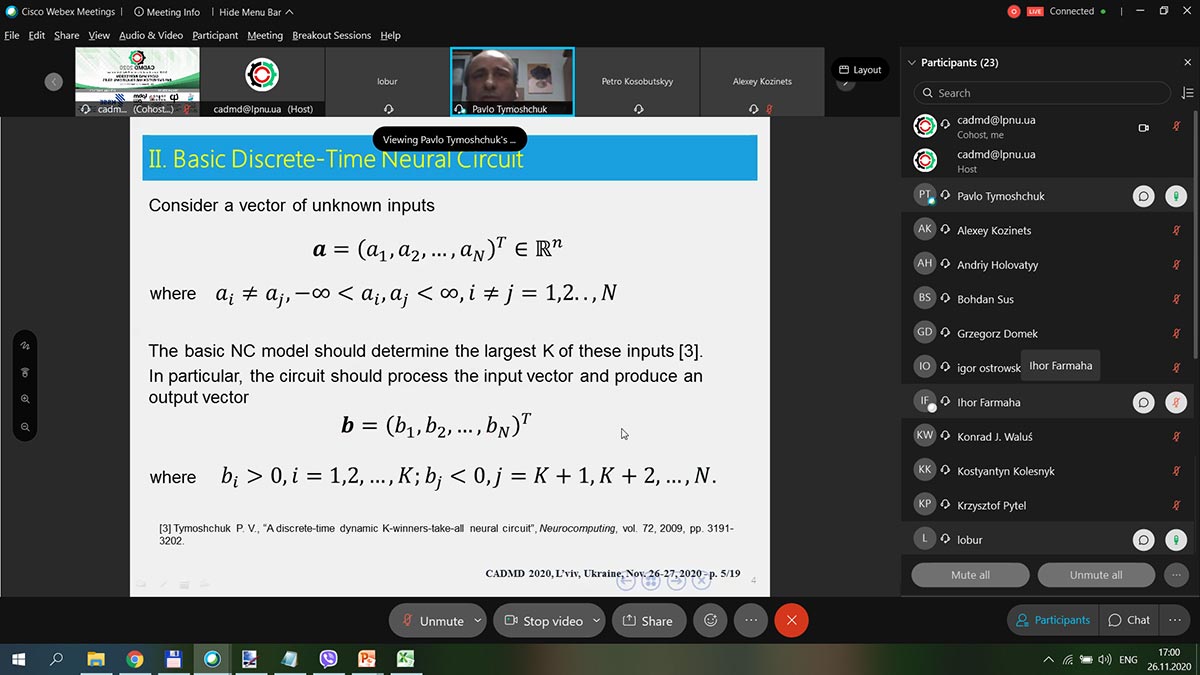Viewport: 1200px width, 675px height.
Task: Toggle Pavlo Tymoshchuk's green microphone
Action: point(1177,196)
